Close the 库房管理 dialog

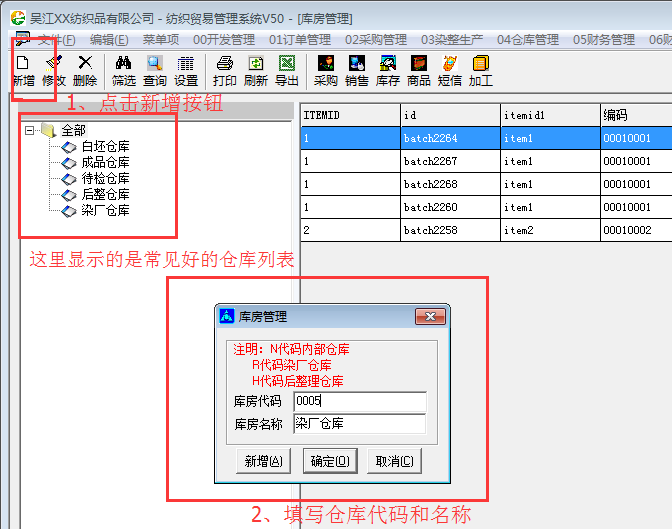coord(430,317)
